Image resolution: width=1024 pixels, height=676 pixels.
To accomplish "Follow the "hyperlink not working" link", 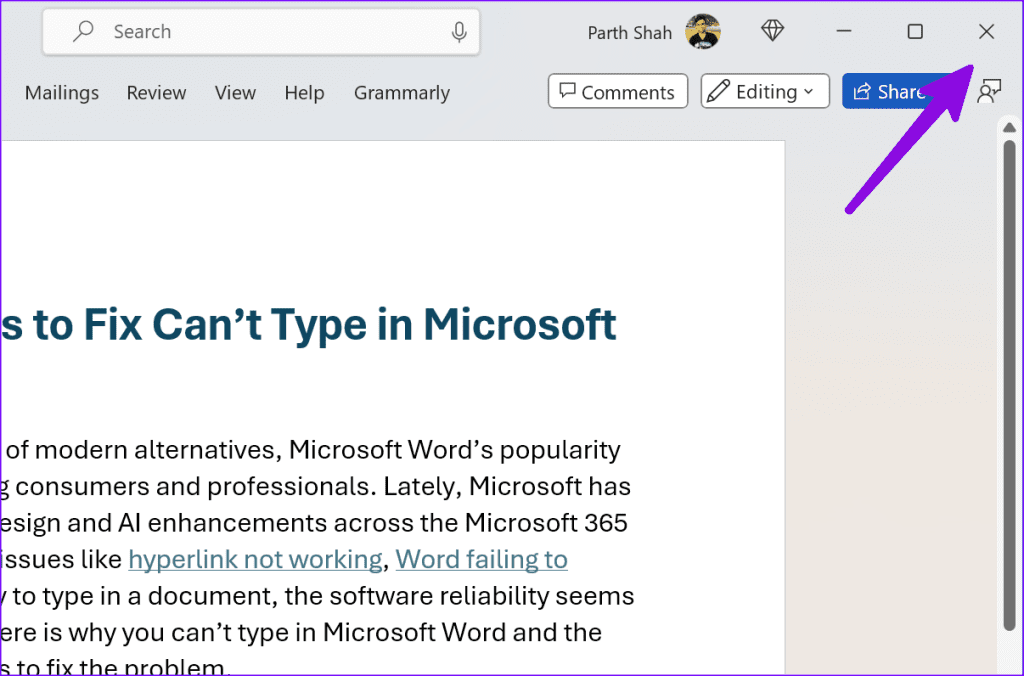I will [x=255, y=560].
